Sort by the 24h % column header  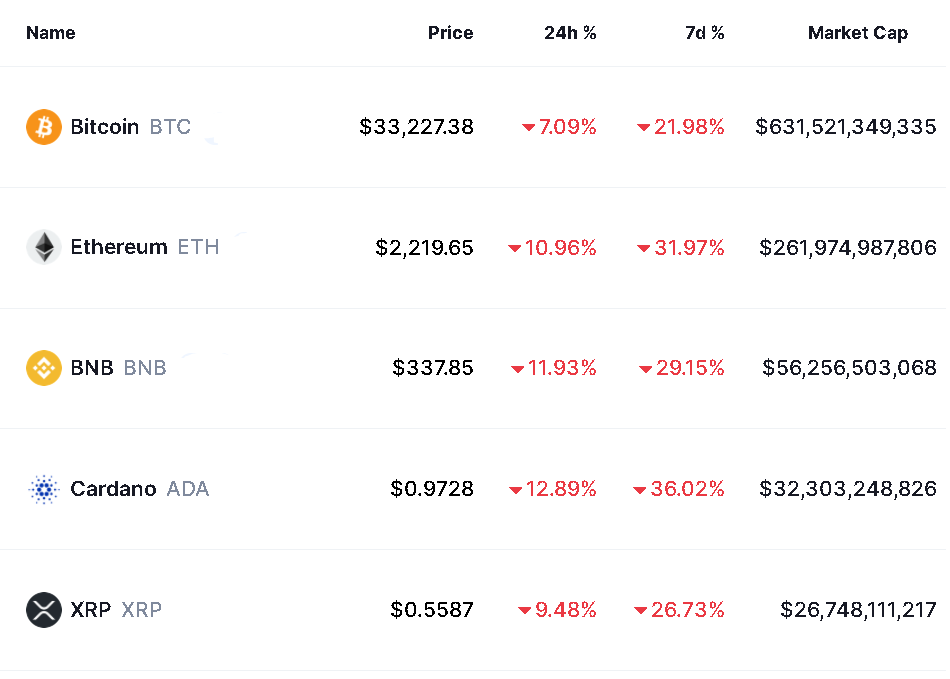click(x=570, y=33)
